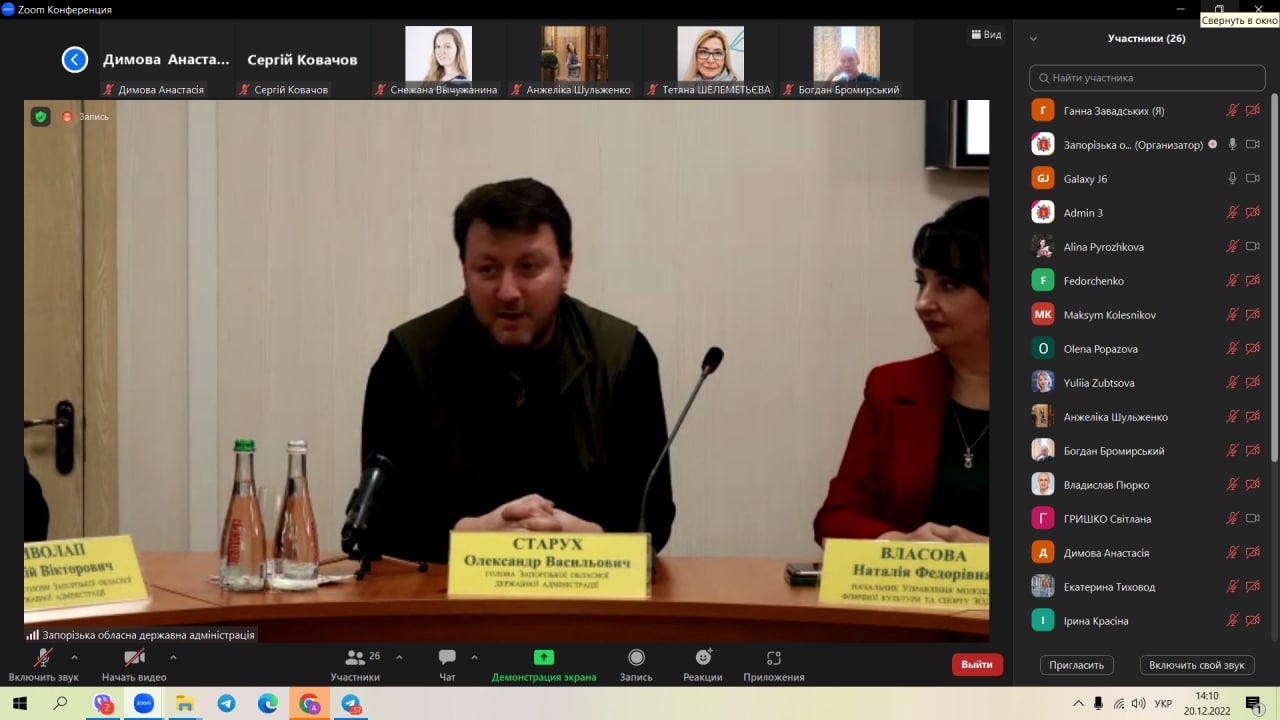Select Владислав Пюрко in the participants list
Image resolution: width=1280 pixels, height=720 pixels.
pos(1146,485)
